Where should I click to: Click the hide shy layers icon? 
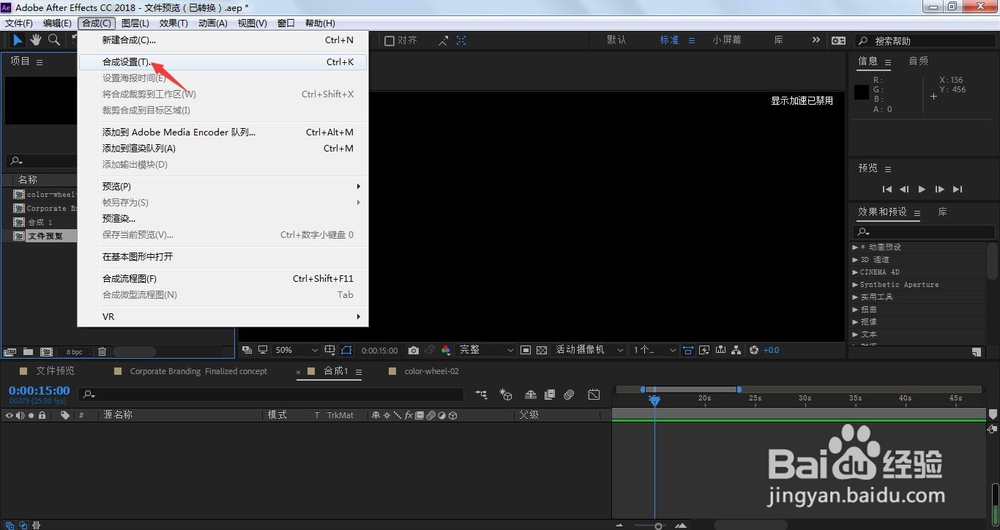click(530, 395)
